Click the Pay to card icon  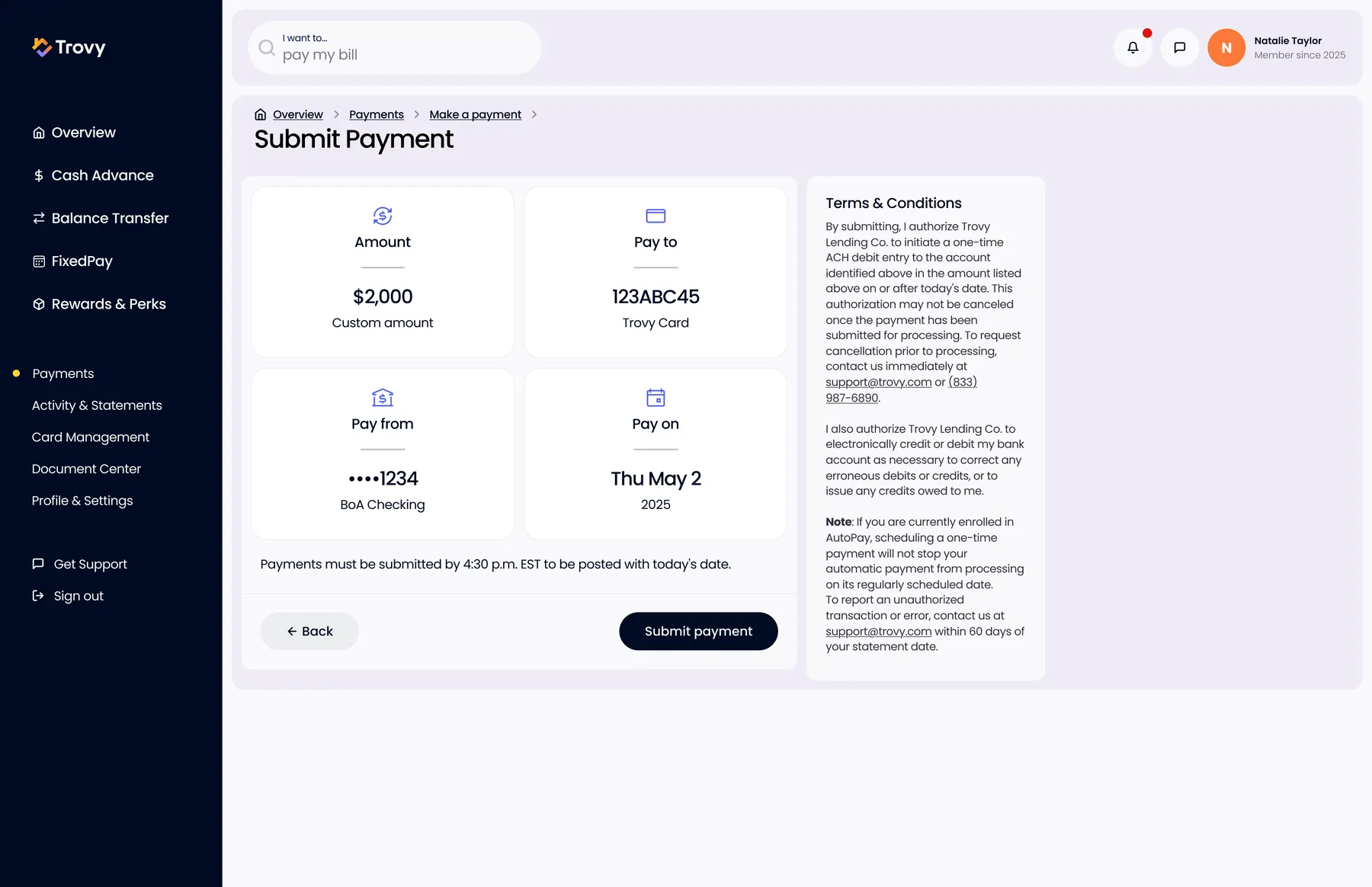tap(656, 216)
